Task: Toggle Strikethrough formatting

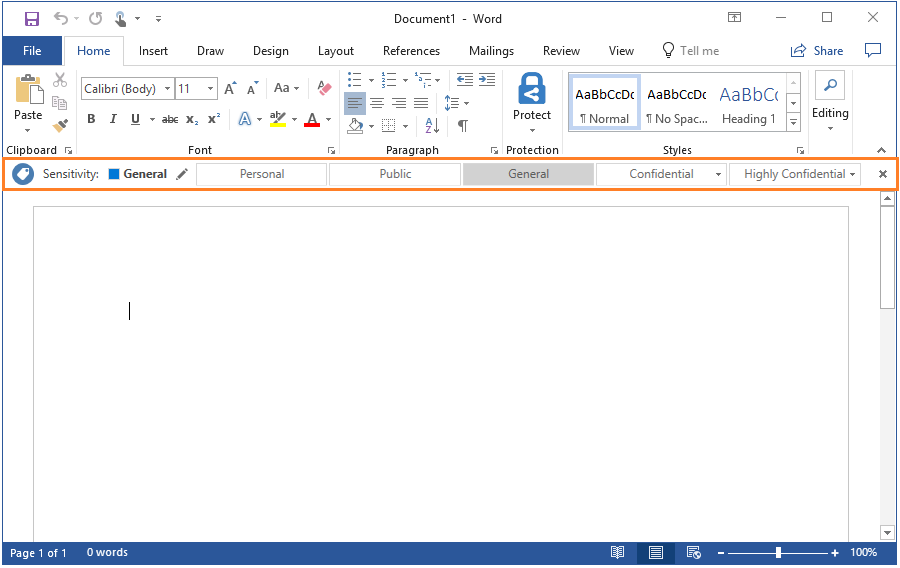Action: pos(170,119)
